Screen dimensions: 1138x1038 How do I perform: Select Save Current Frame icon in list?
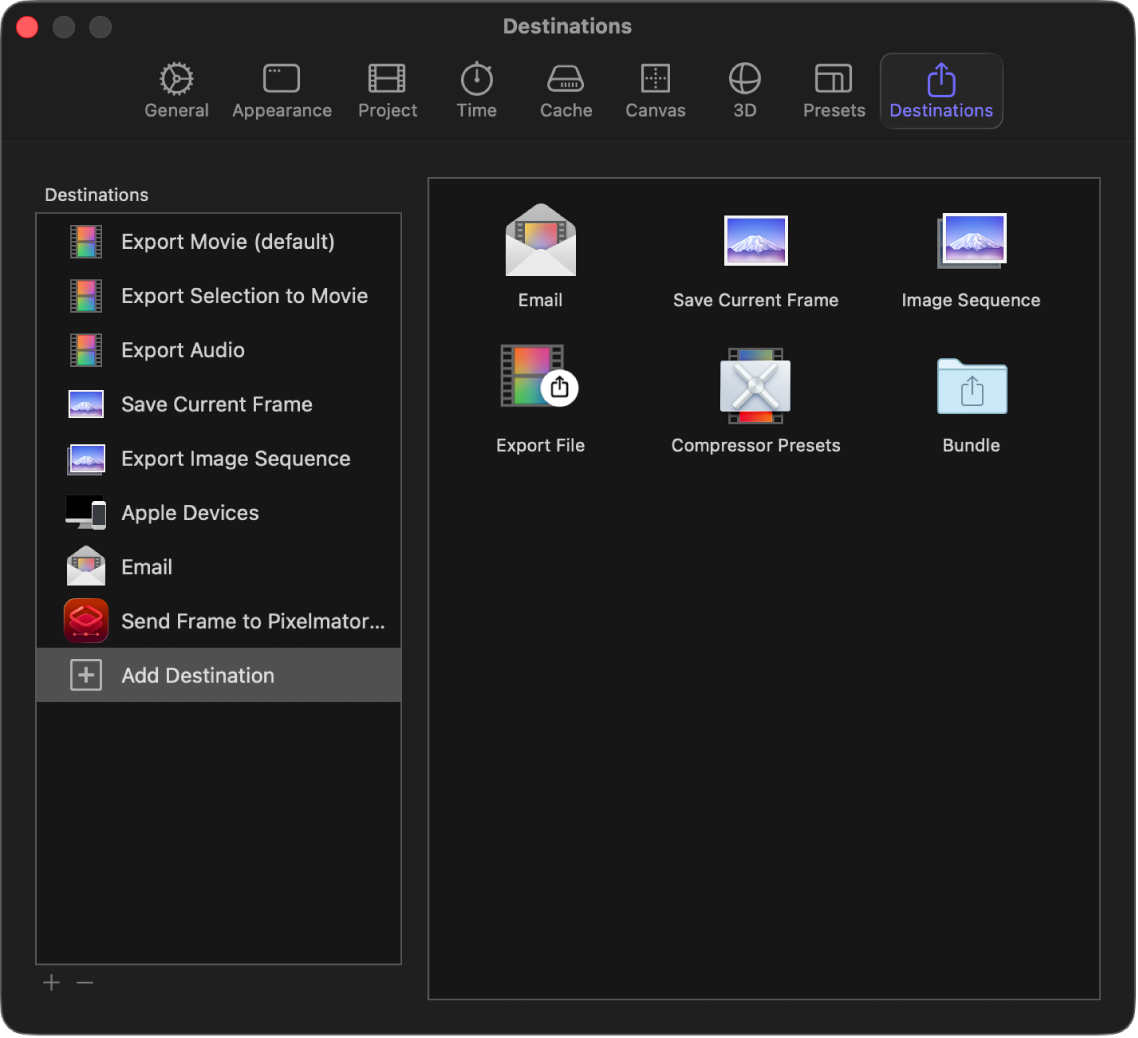pos(86,404)
